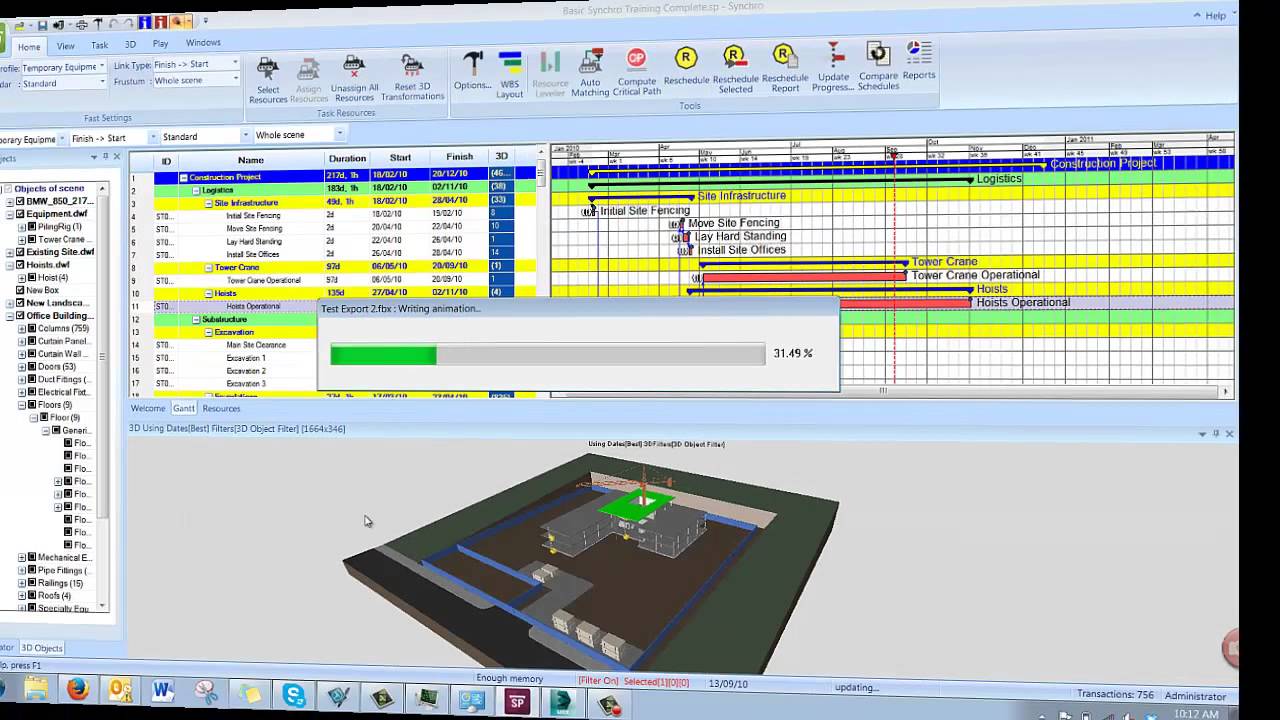Open the View ribbon tab
Image resolution: width=1280 pixels, height=720 pixels.
65,46
